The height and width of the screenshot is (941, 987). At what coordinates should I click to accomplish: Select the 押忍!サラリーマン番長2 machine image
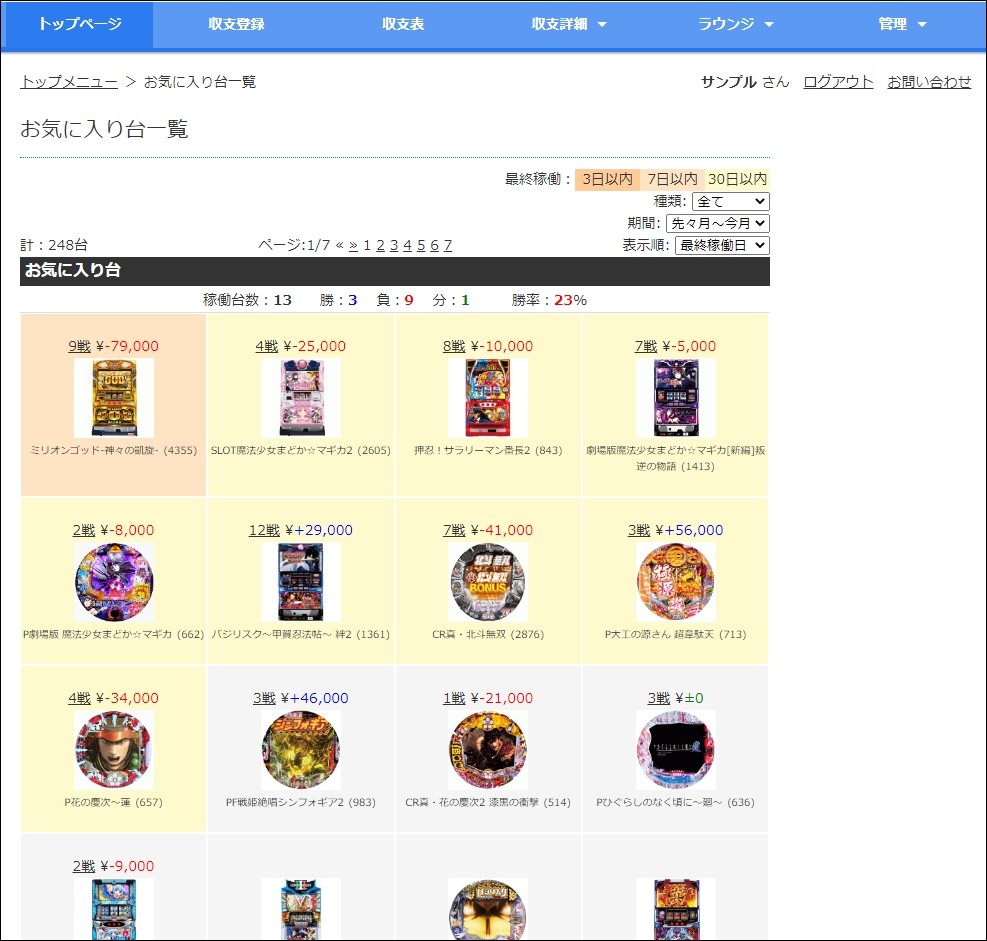coord(488,398)
